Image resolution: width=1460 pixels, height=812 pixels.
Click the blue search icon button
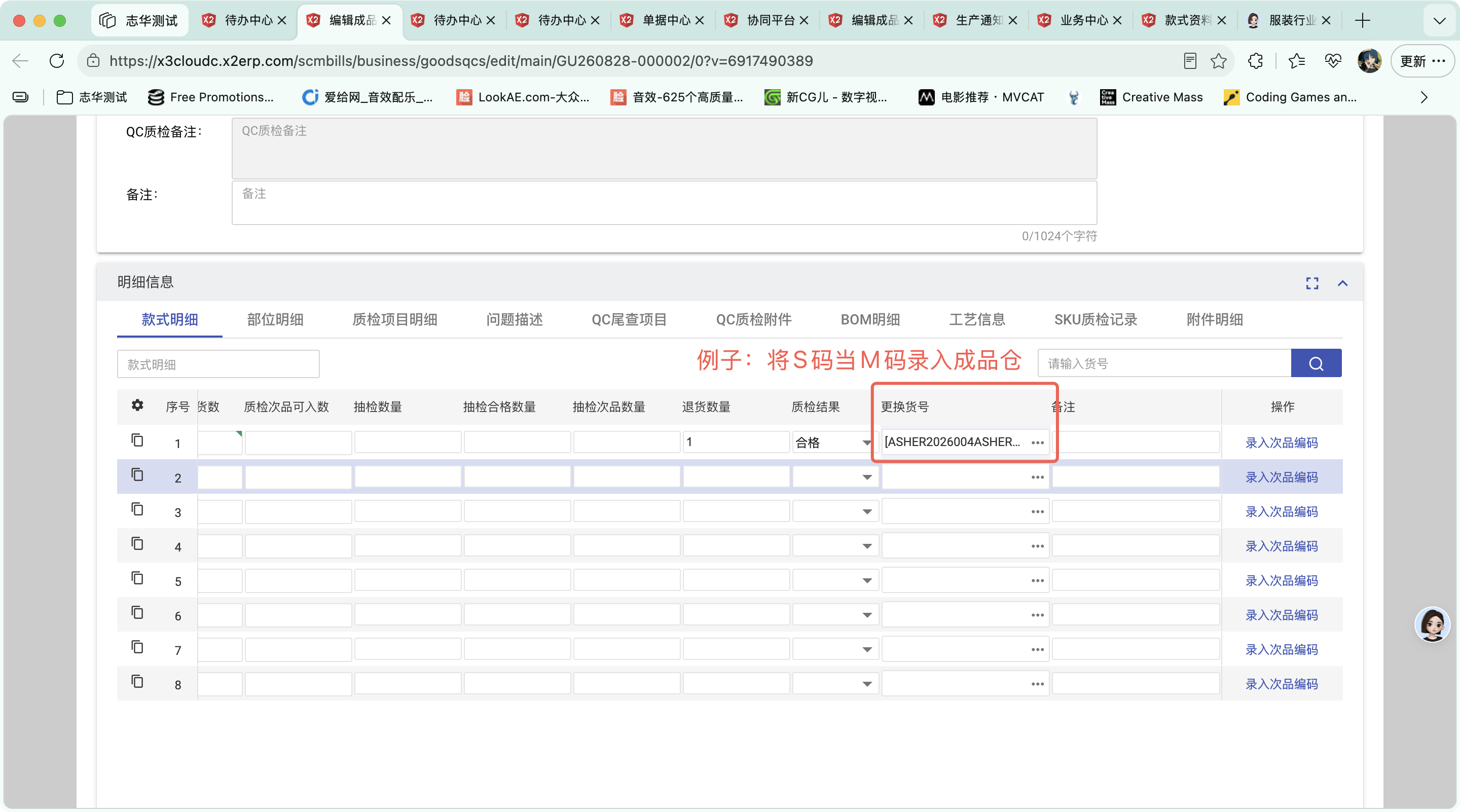click(1316, 363)
